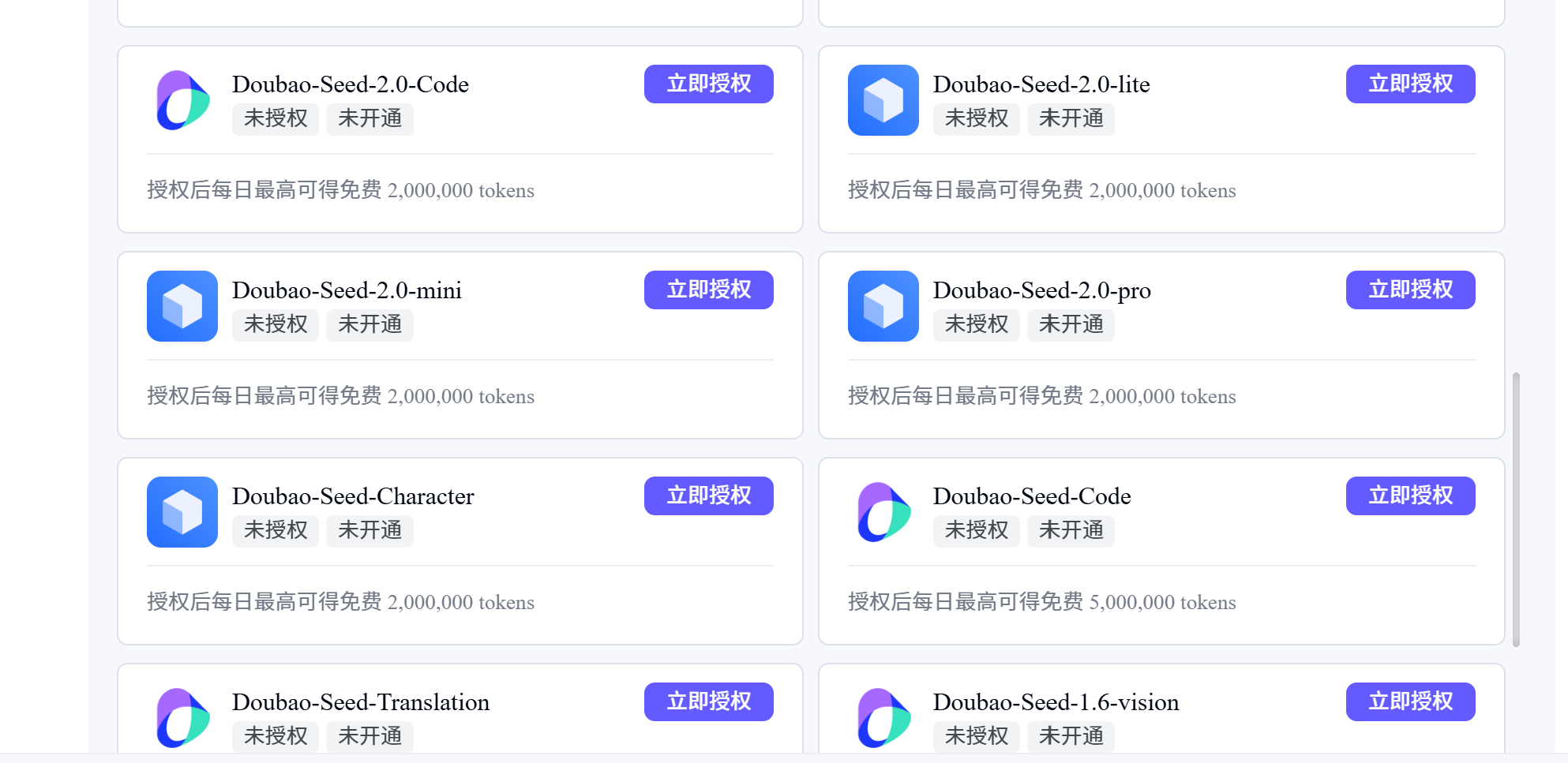Click the Doubao-Seed-2.0-lite cube icon
Screen dimensions: 1568x763
coord(883,100)
